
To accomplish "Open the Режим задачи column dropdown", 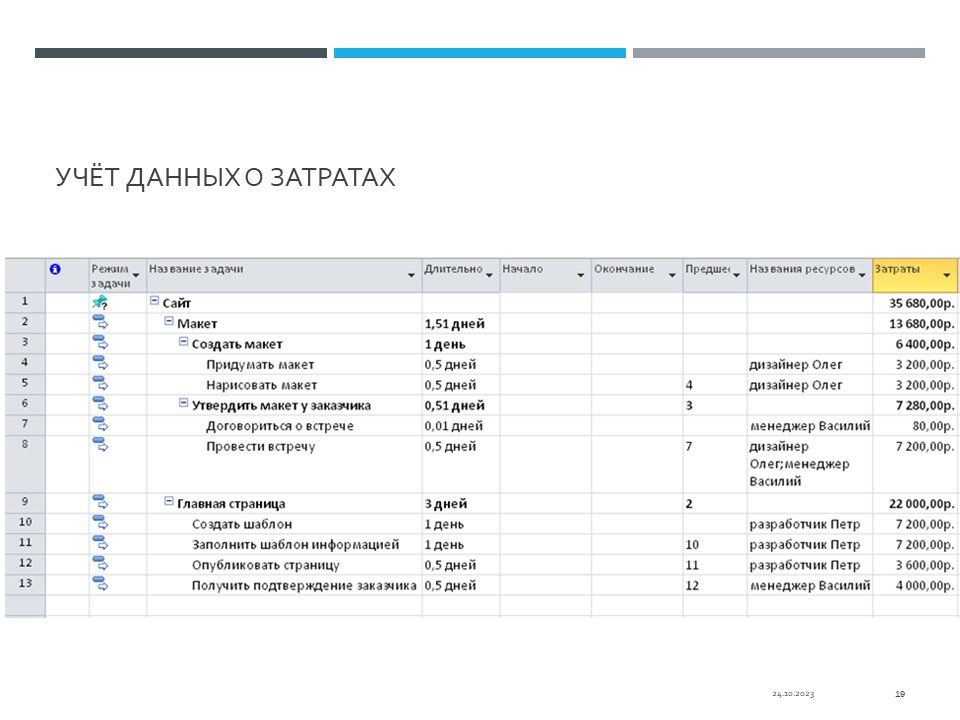I will [136, 276].
